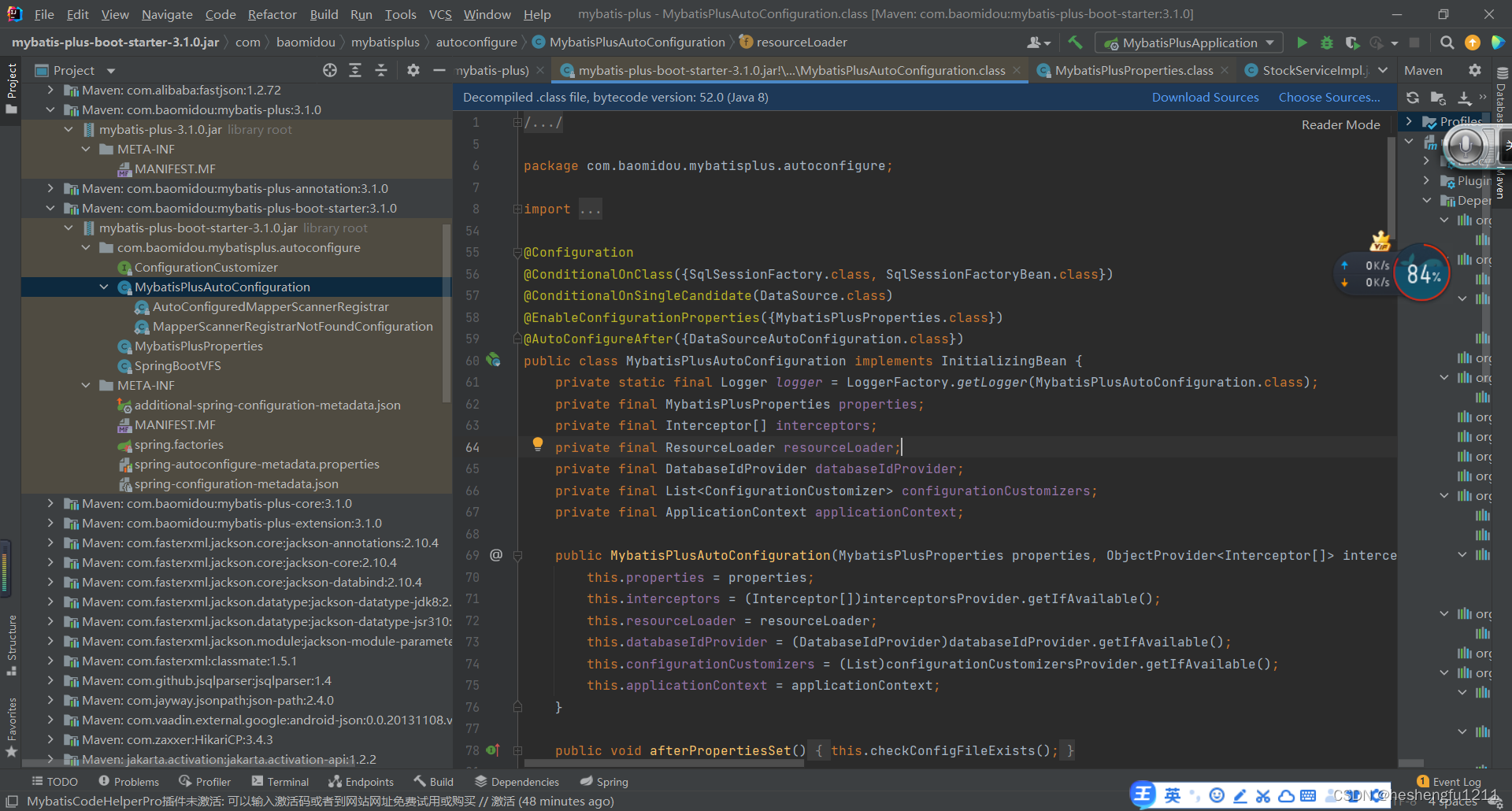
Task: Expand all nodes in Project panel
Action: 355,71
